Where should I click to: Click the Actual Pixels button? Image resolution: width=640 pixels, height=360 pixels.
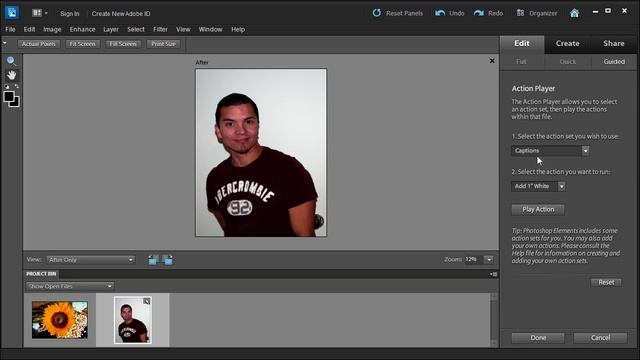pyautogui.click(x=39, y=44)
